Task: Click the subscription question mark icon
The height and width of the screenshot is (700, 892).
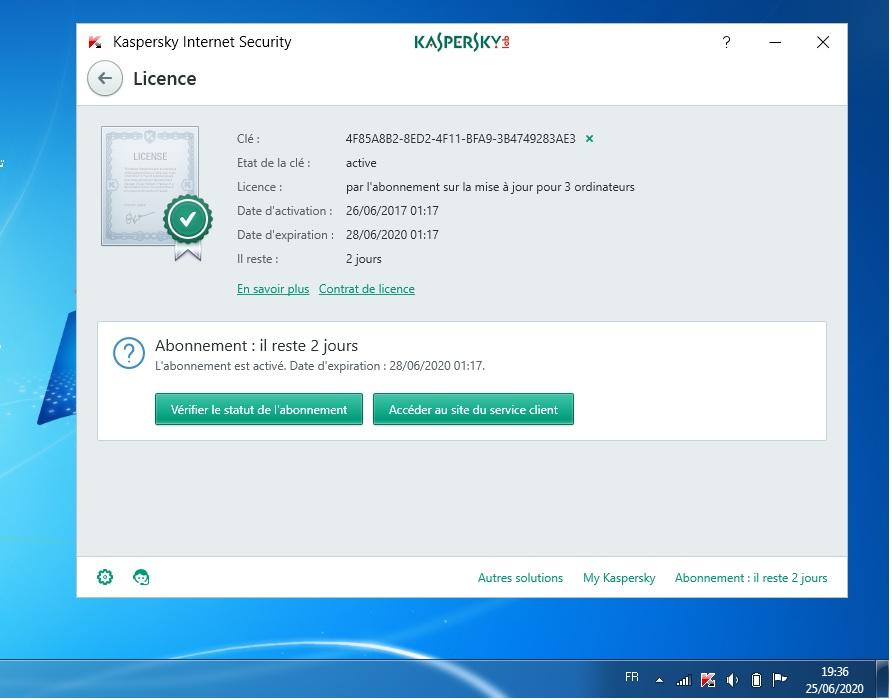Action: click(129, 353)
